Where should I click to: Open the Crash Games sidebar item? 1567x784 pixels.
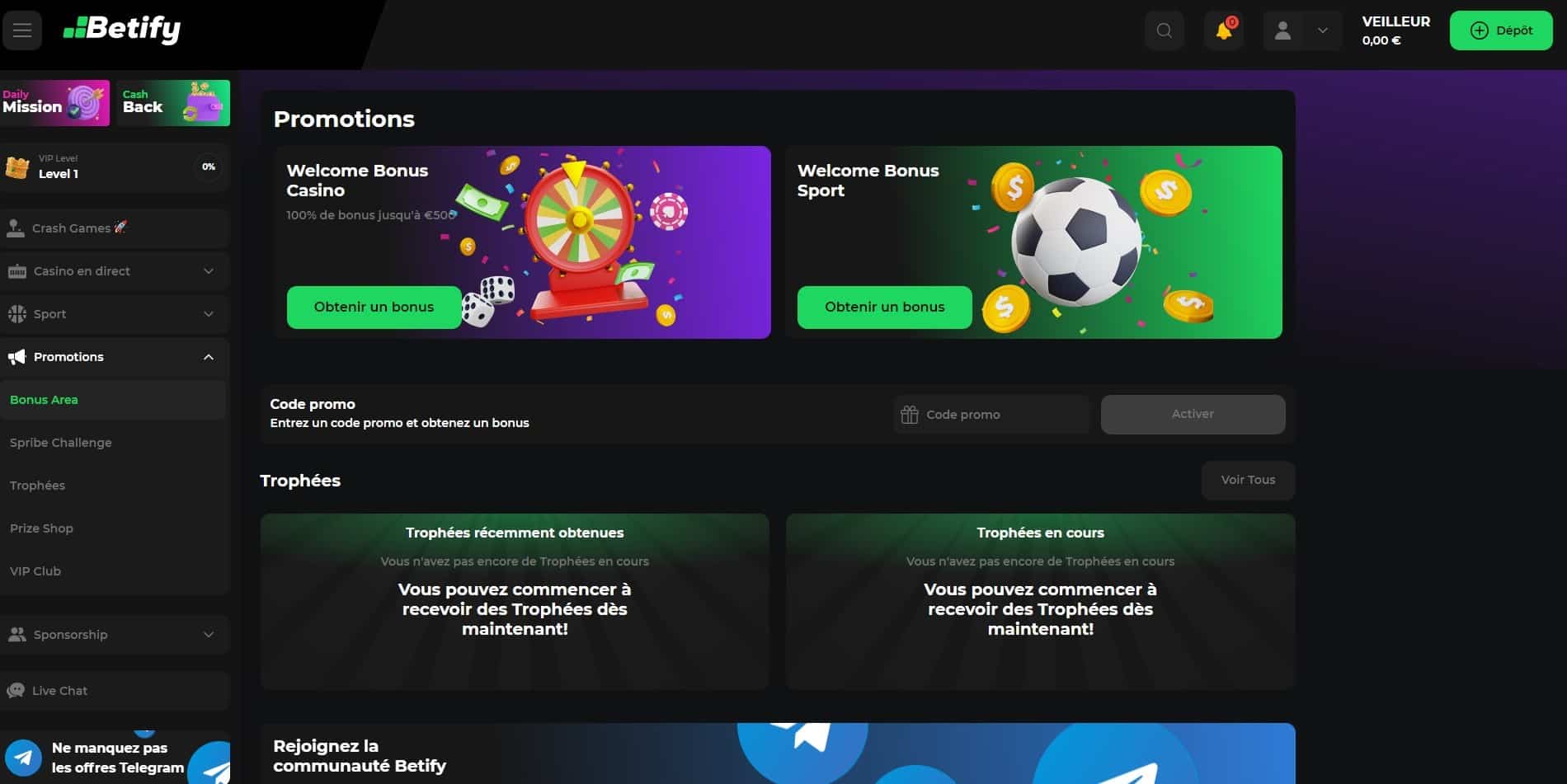(115, 228)
